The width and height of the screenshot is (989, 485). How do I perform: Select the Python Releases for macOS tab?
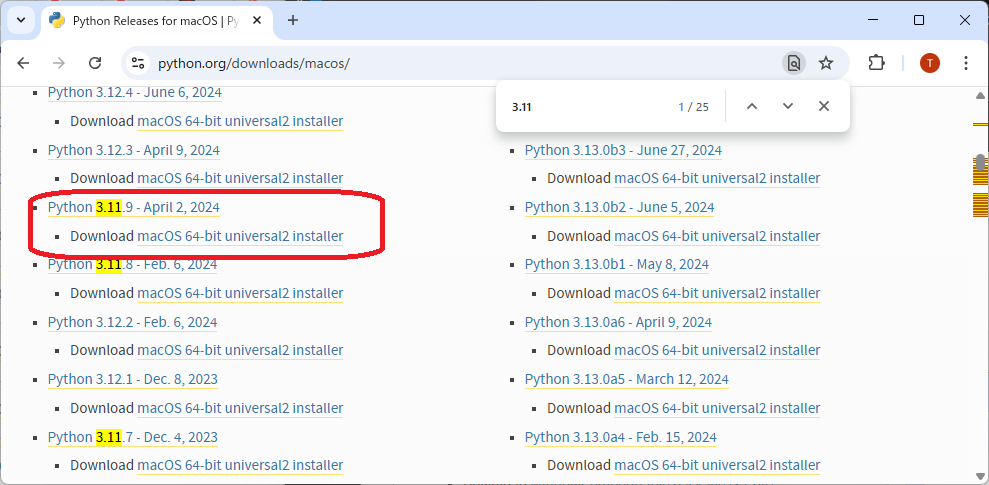pyautogui.click(x=150, y=20)
